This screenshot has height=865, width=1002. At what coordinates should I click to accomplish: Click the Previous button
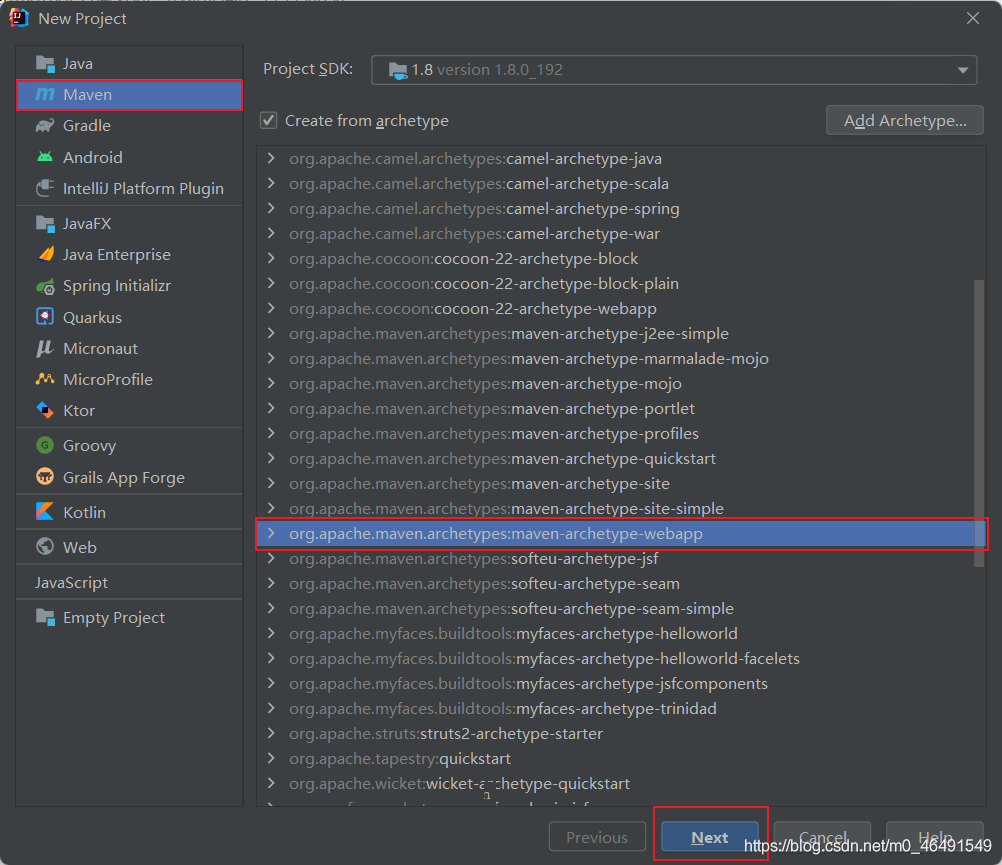(x=597, y=837)
